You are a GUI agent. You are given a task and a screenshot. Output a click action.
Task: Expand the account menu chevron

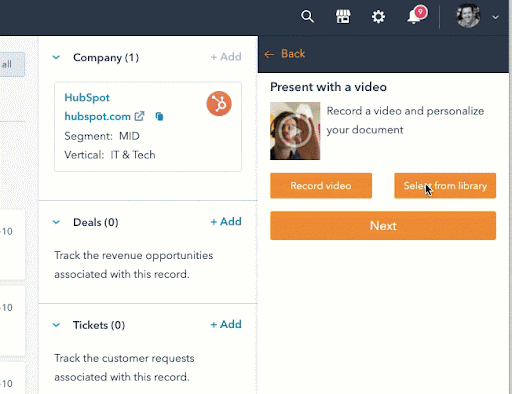coord(496,17)
